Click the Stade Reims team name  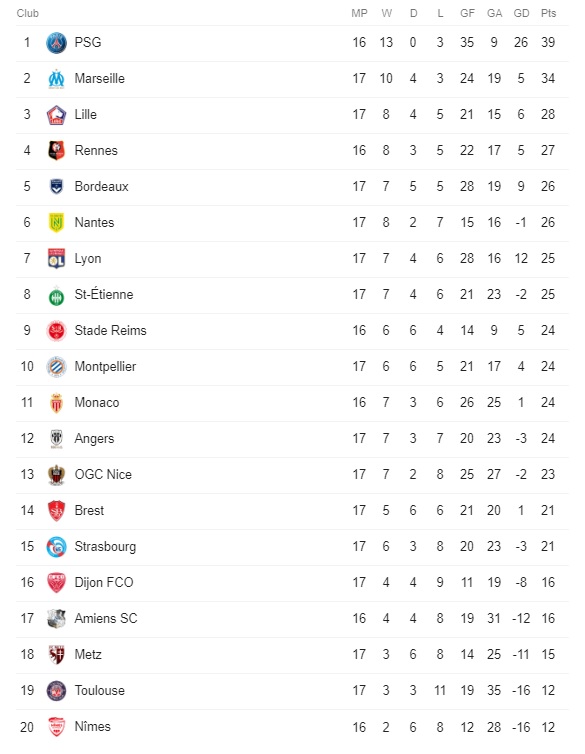(110, 331)
